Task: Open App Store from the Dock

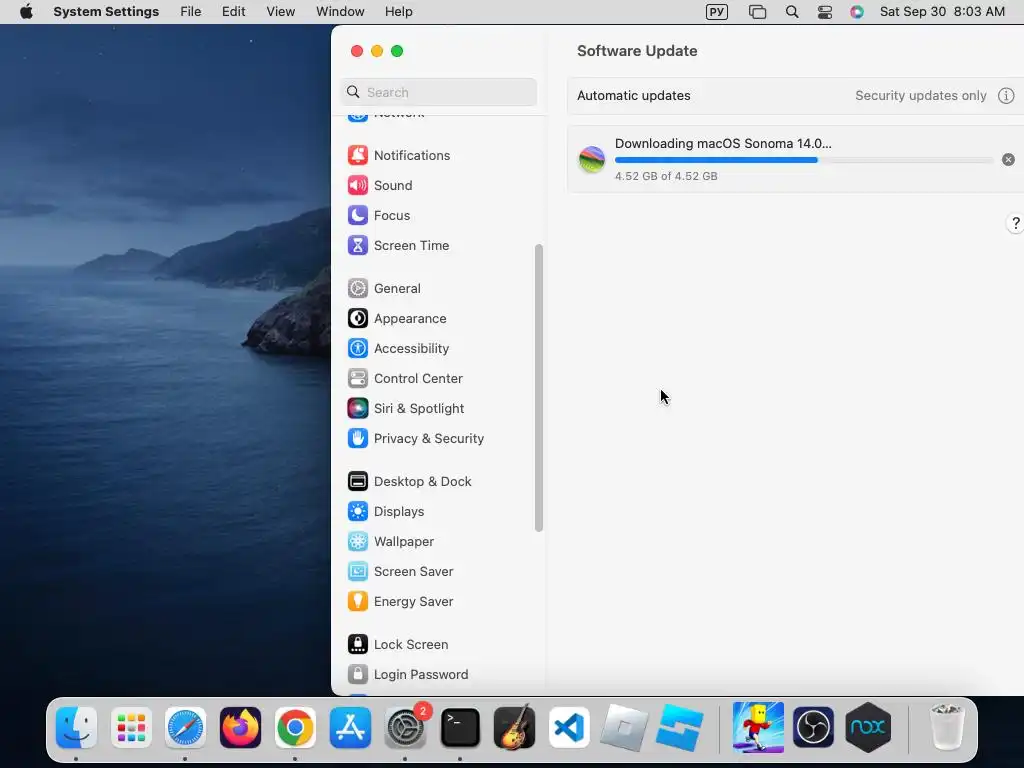Action: coord(350,728)
